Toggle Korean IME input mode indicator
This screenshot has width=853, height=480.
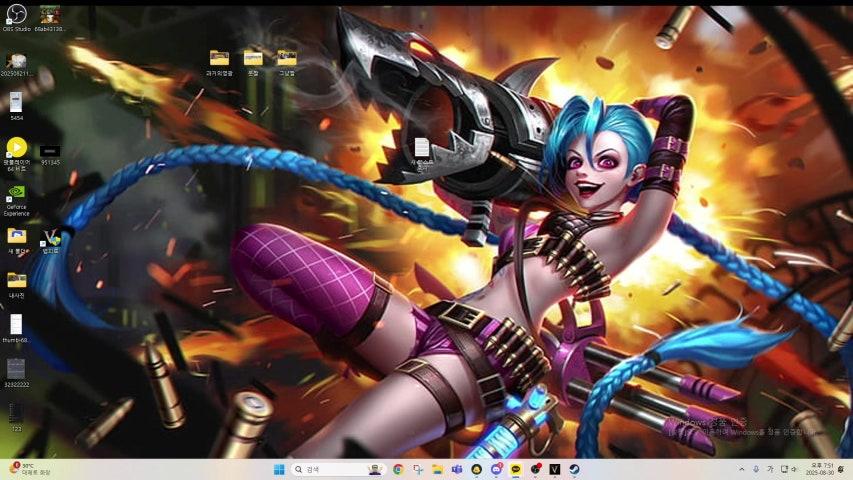coord(770,469)
